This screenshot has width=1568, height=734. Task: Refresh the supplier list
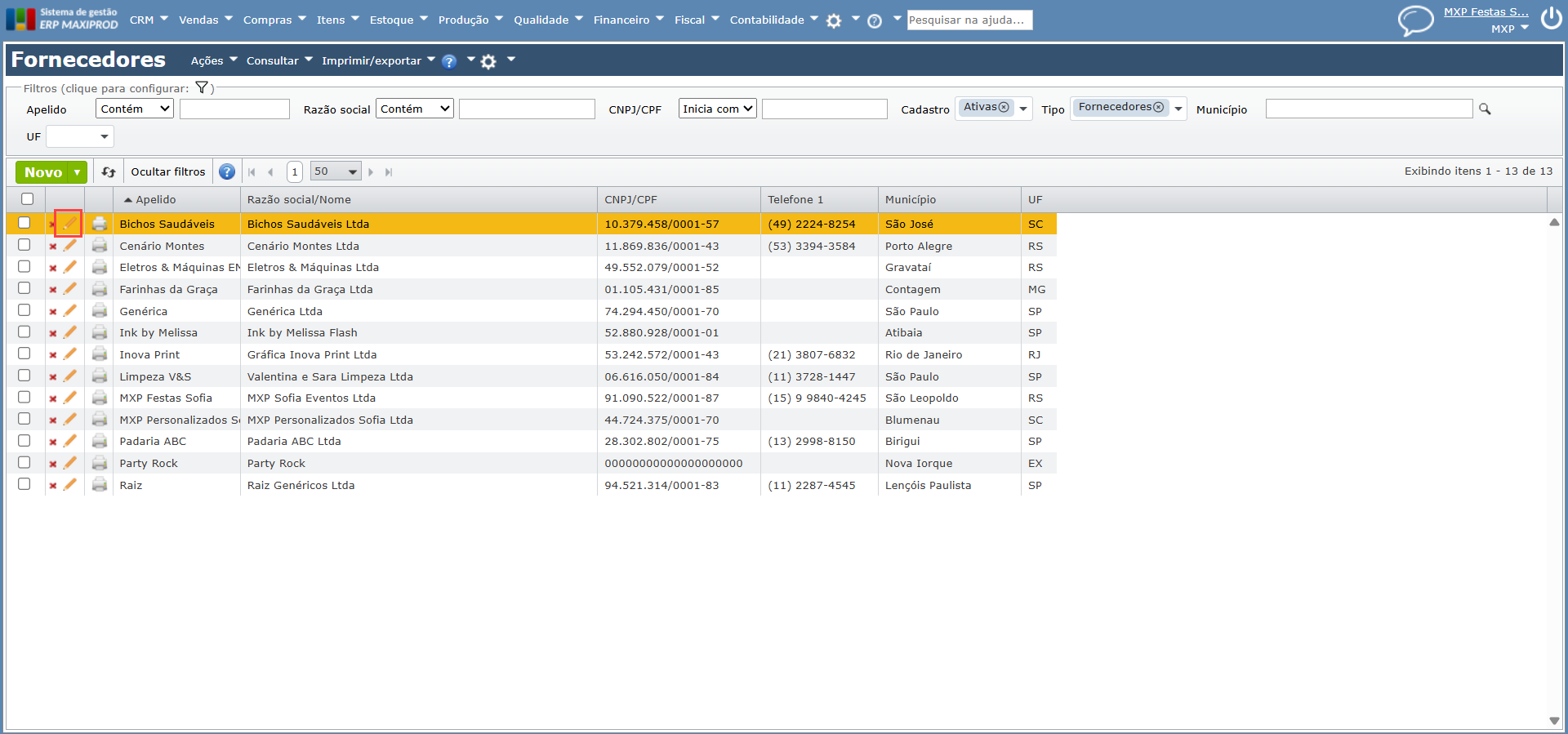pos(109,172)
